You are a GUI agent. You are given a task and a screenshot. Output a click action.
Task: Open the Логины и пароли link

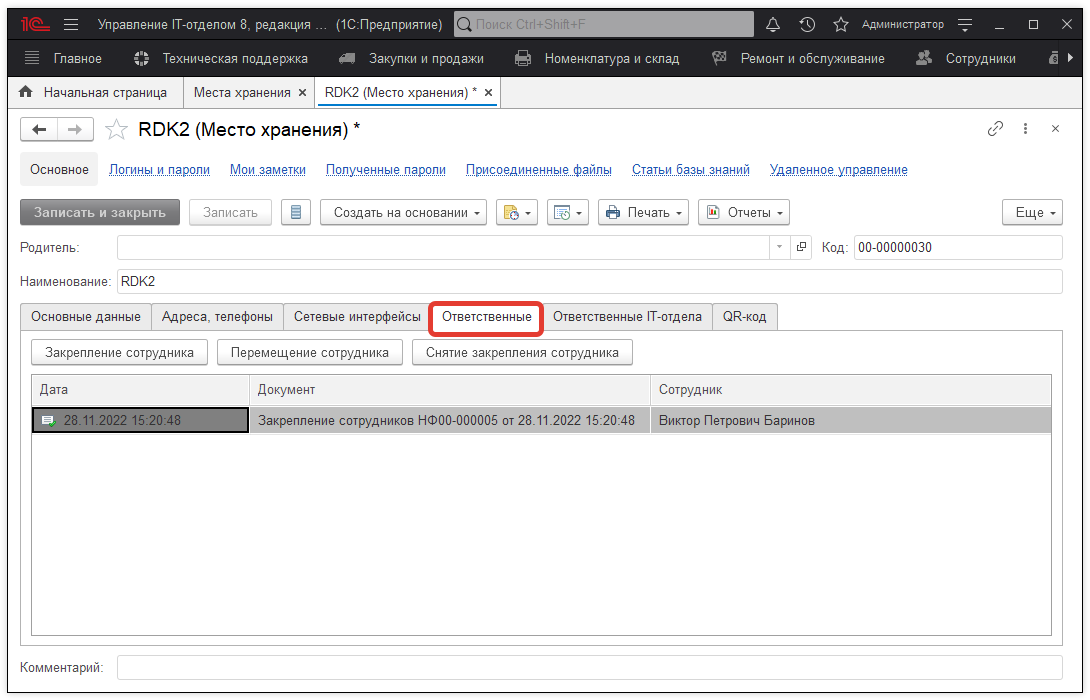159,170
